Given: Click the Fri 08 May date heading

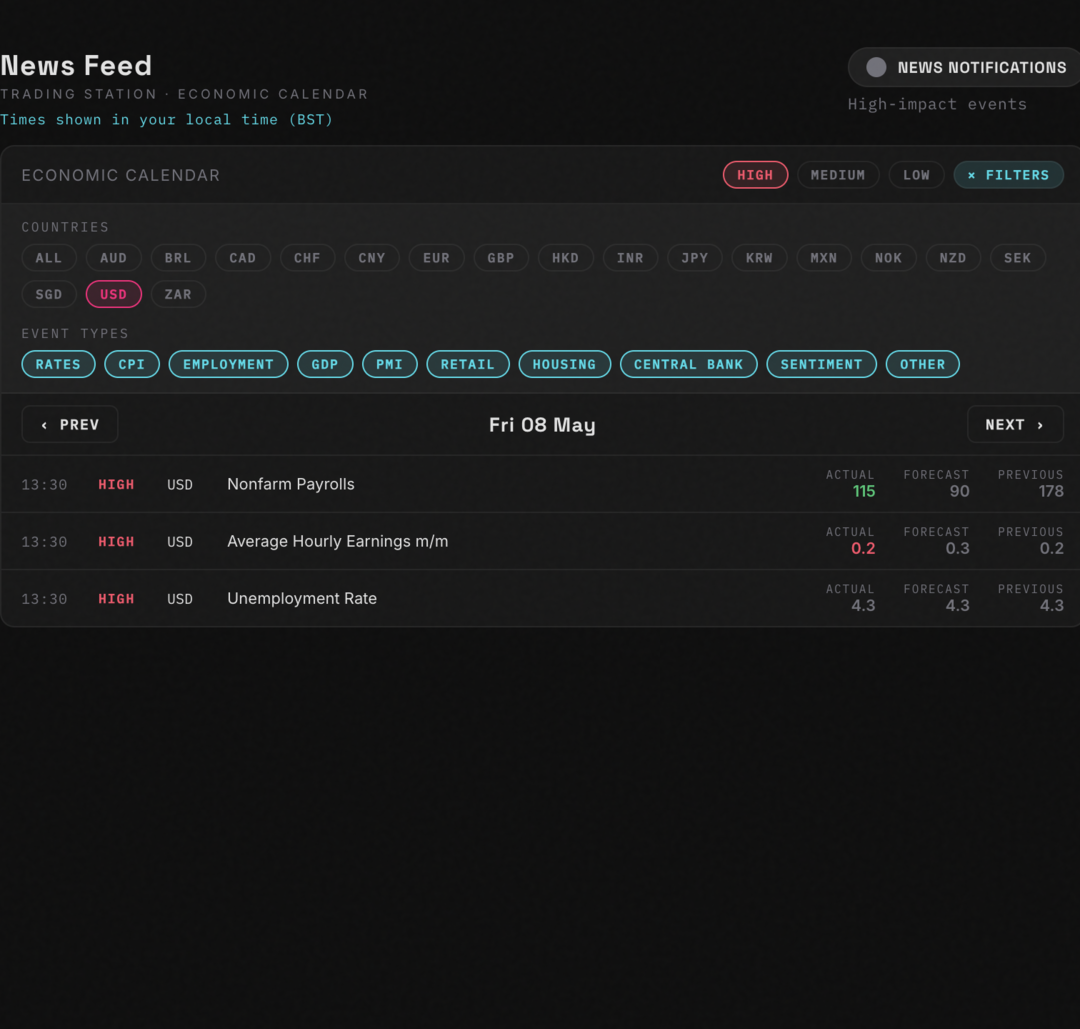Looking at the screenshot, I should tap(542, 425).
